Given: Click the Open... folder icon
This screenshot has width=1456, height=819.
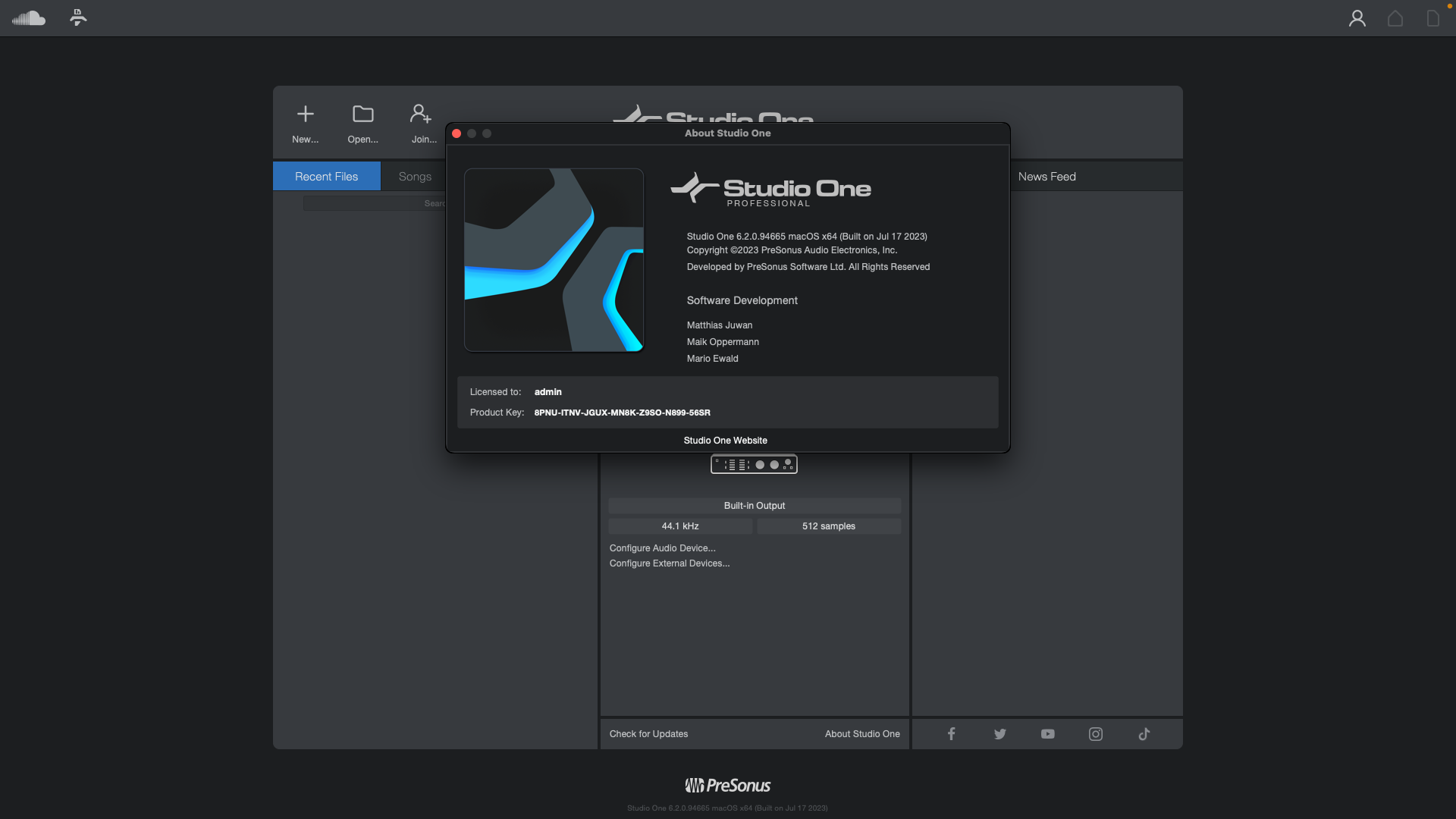Looking at the screenshot, I should tap(363, 114).
